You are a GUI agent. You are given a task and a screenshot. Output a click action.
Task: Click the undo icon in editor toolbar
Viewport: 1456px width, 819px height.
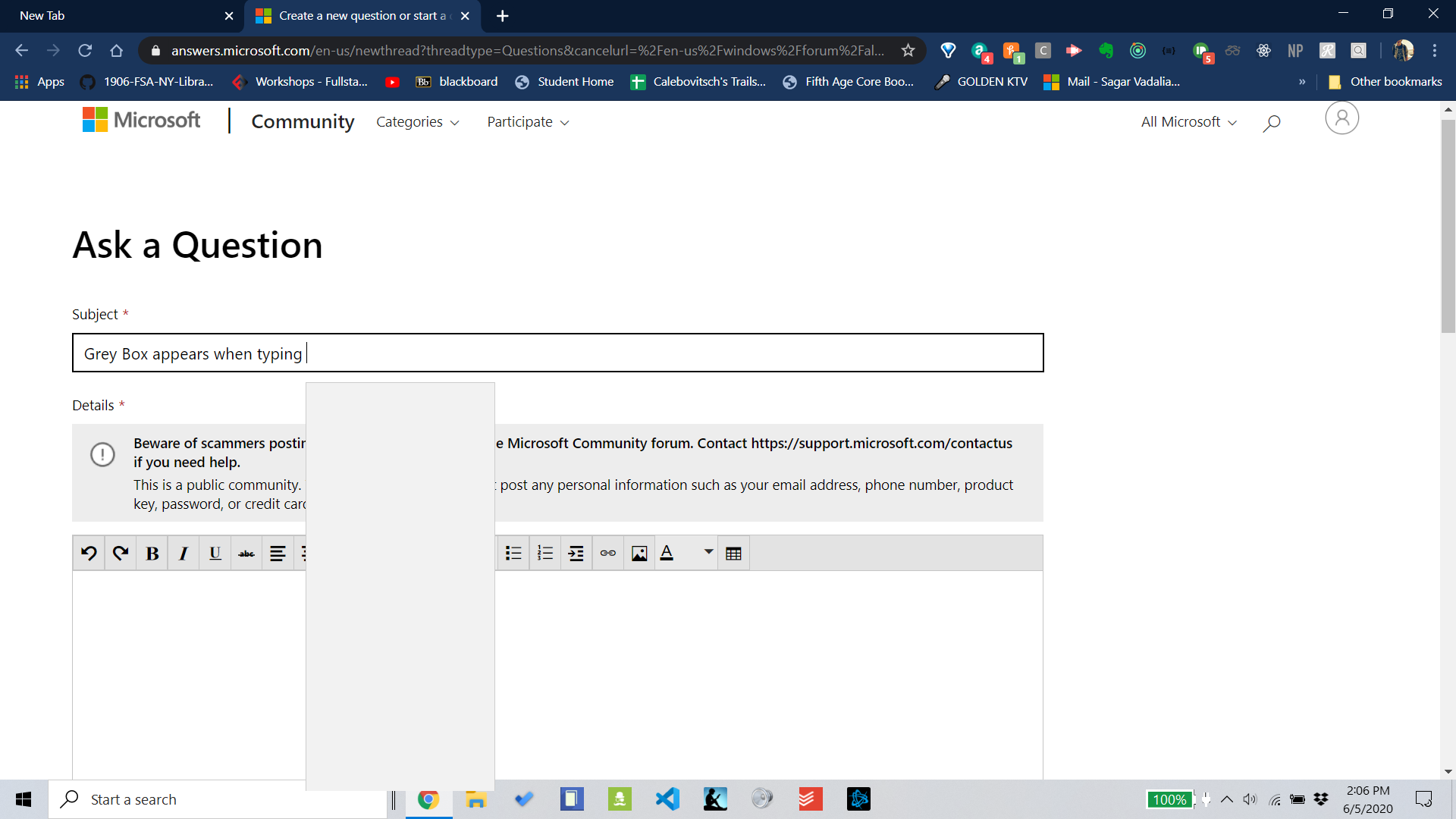[x=89, y=554]
